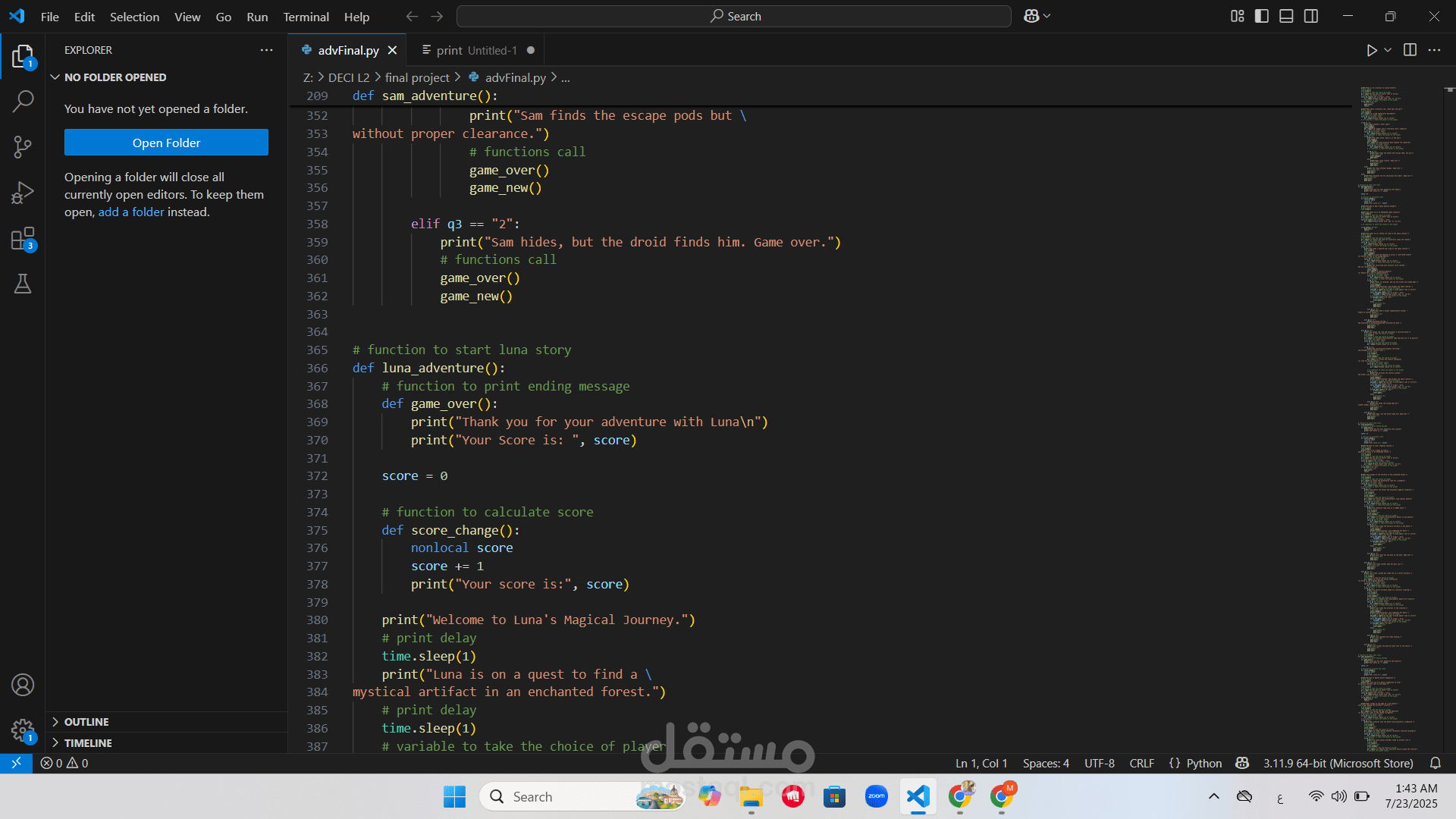Click the minimap code overview

pyautogui.click(x=1388, y=379)
